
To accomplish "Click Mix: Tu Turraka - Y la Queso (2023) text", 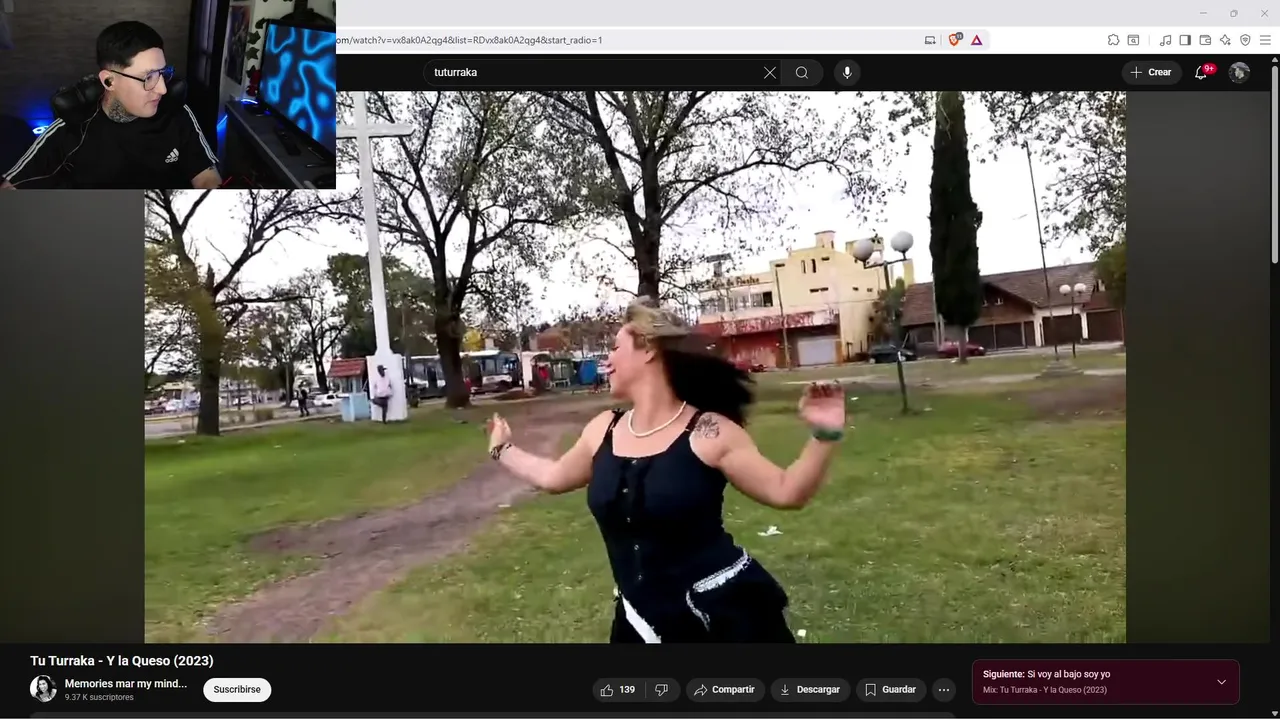I will [x=1045, y=690].
